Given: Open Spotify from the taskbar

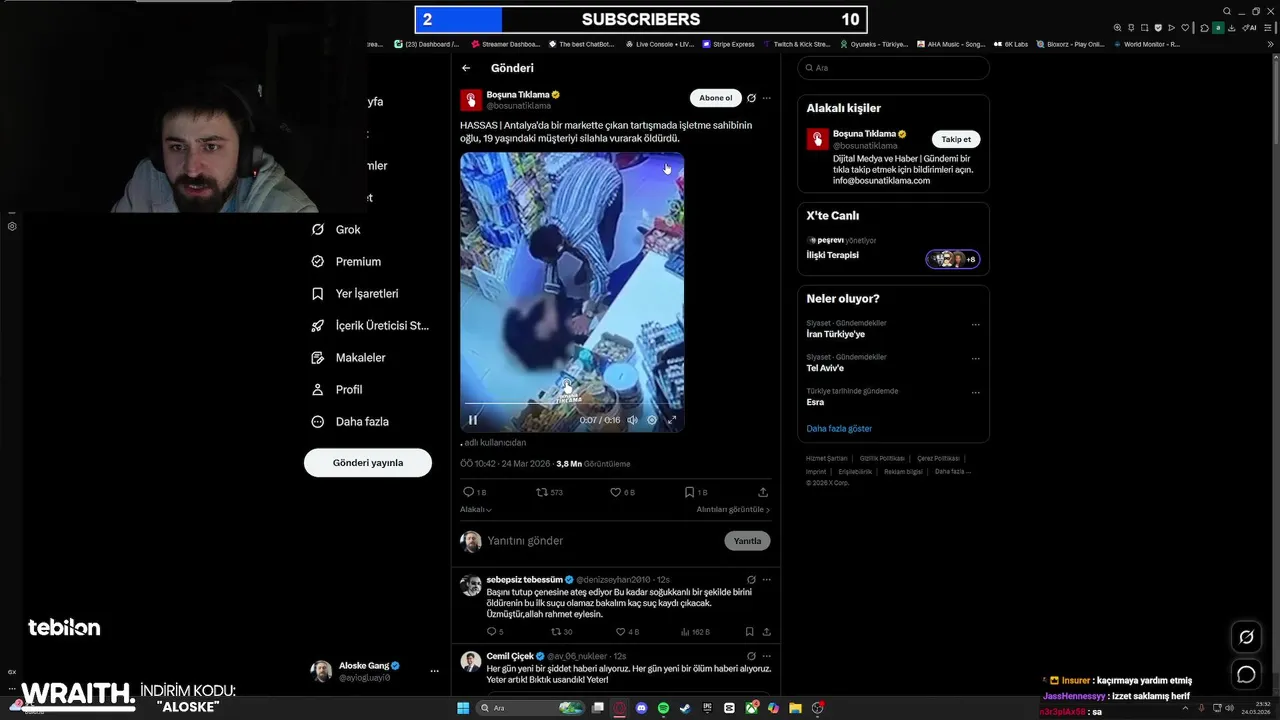Looking at the screenshot, I should (663, 708).
